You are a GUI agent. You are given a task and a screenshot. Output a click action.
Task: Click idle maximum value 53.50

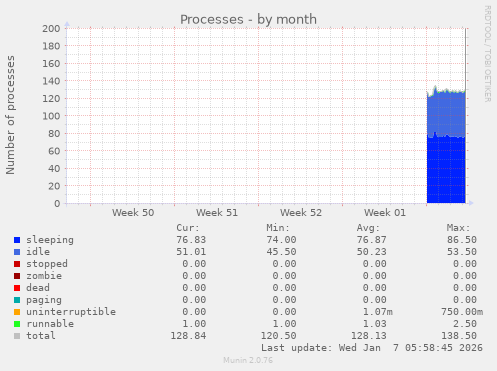coord(461,252)
